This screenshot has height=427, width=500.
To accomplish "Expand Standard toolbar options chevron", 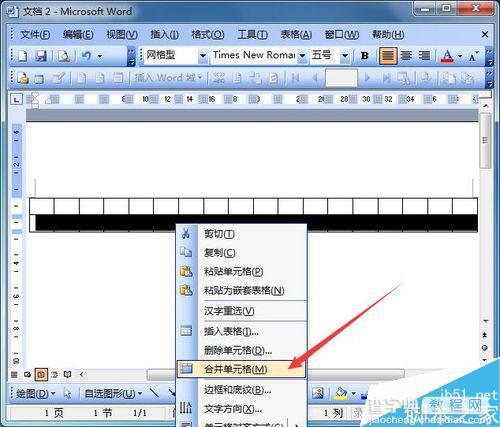I will click(x=131, y=57).
